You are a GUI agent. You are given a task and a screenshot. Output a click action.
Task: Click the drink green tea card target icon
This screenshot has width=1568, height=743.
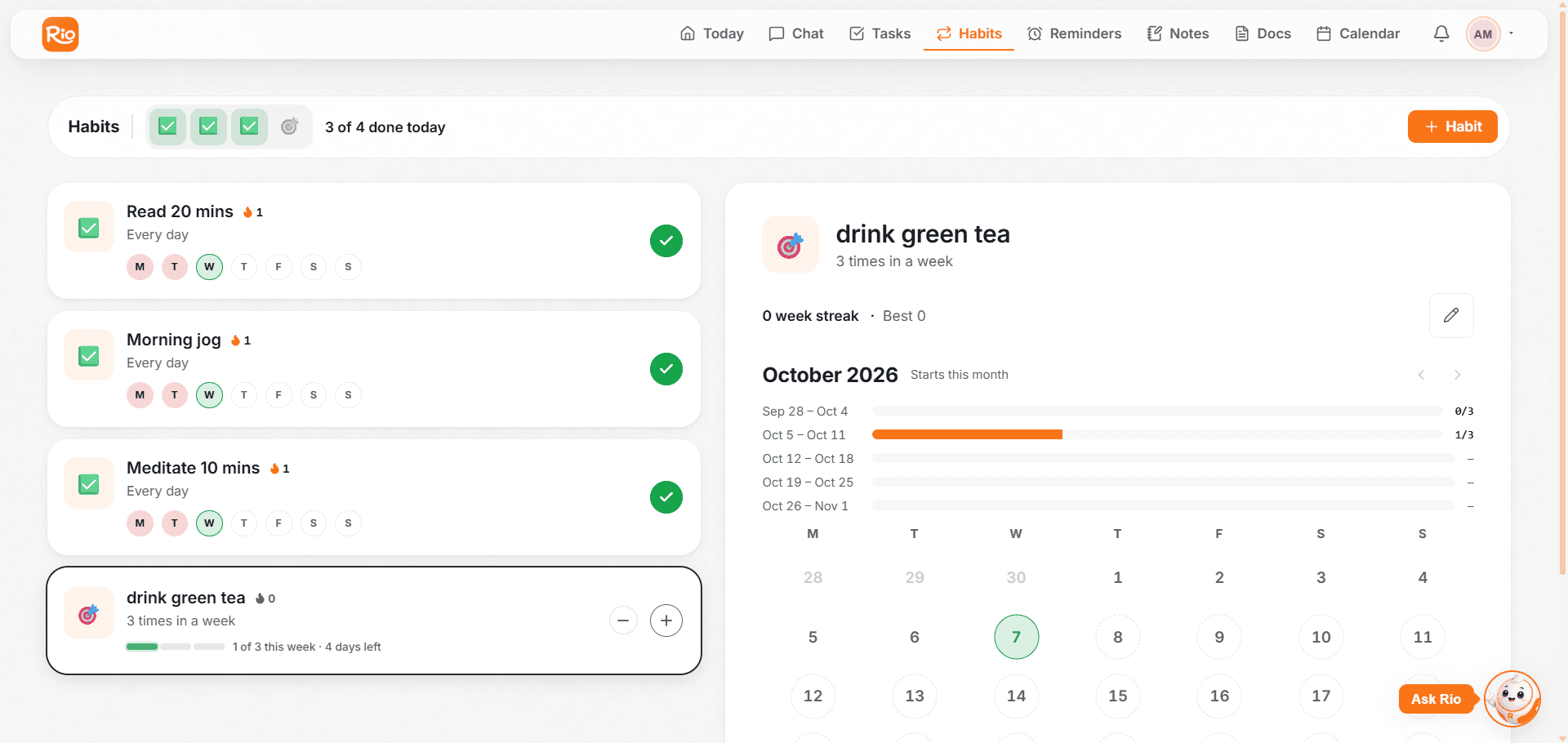(x=89, y=613)
